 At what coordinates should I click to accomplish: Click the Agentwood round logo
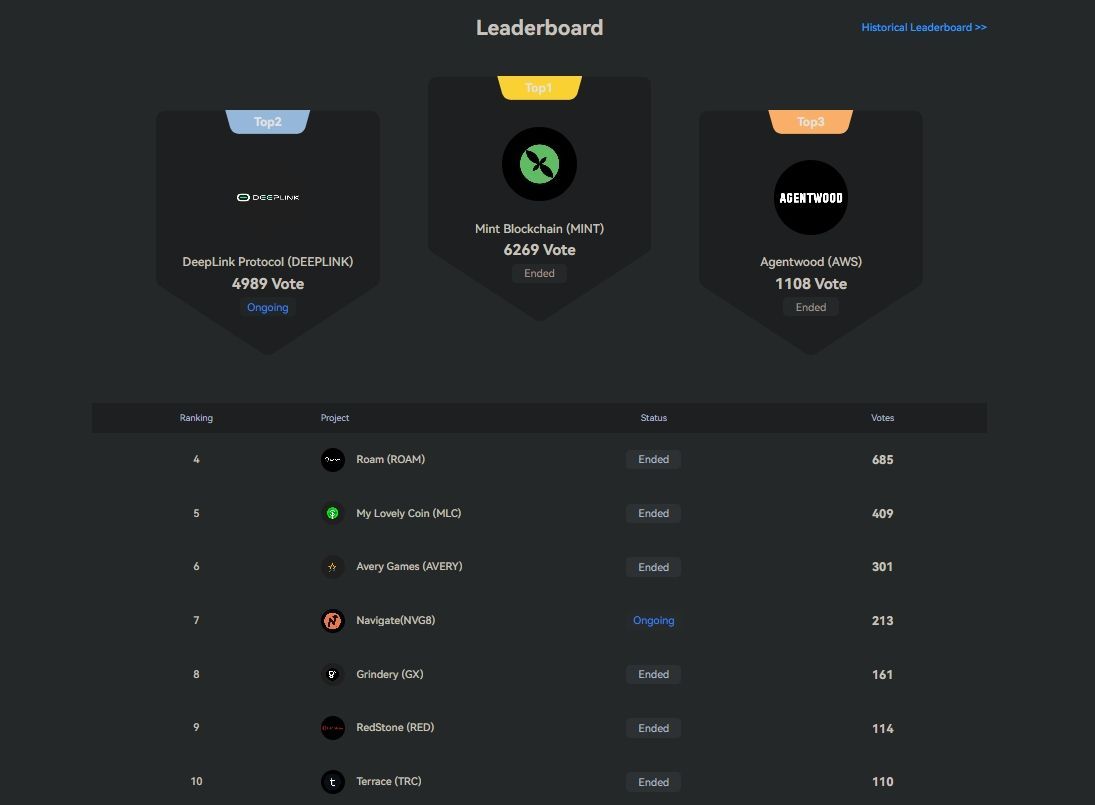811,198
